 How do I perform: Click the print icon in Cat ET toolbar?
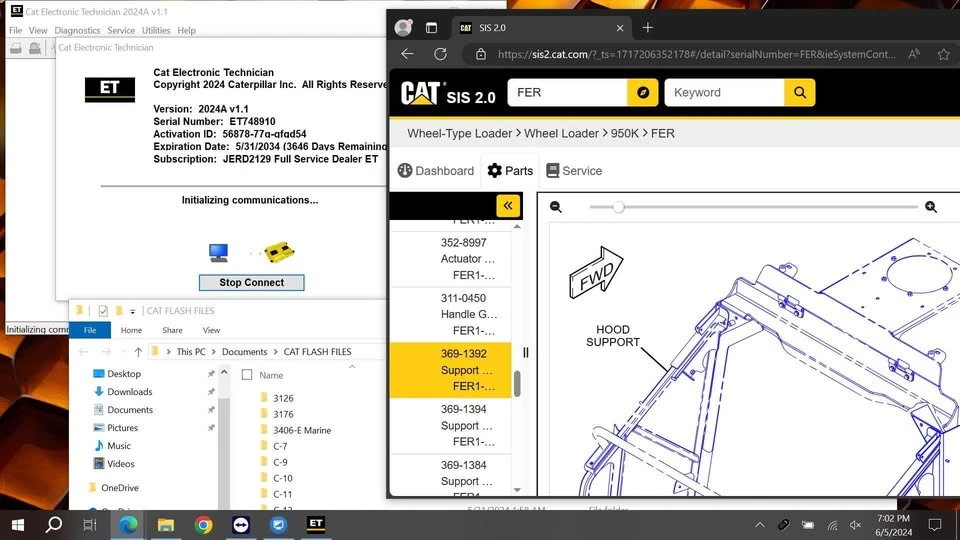click(x=16, y=48)
